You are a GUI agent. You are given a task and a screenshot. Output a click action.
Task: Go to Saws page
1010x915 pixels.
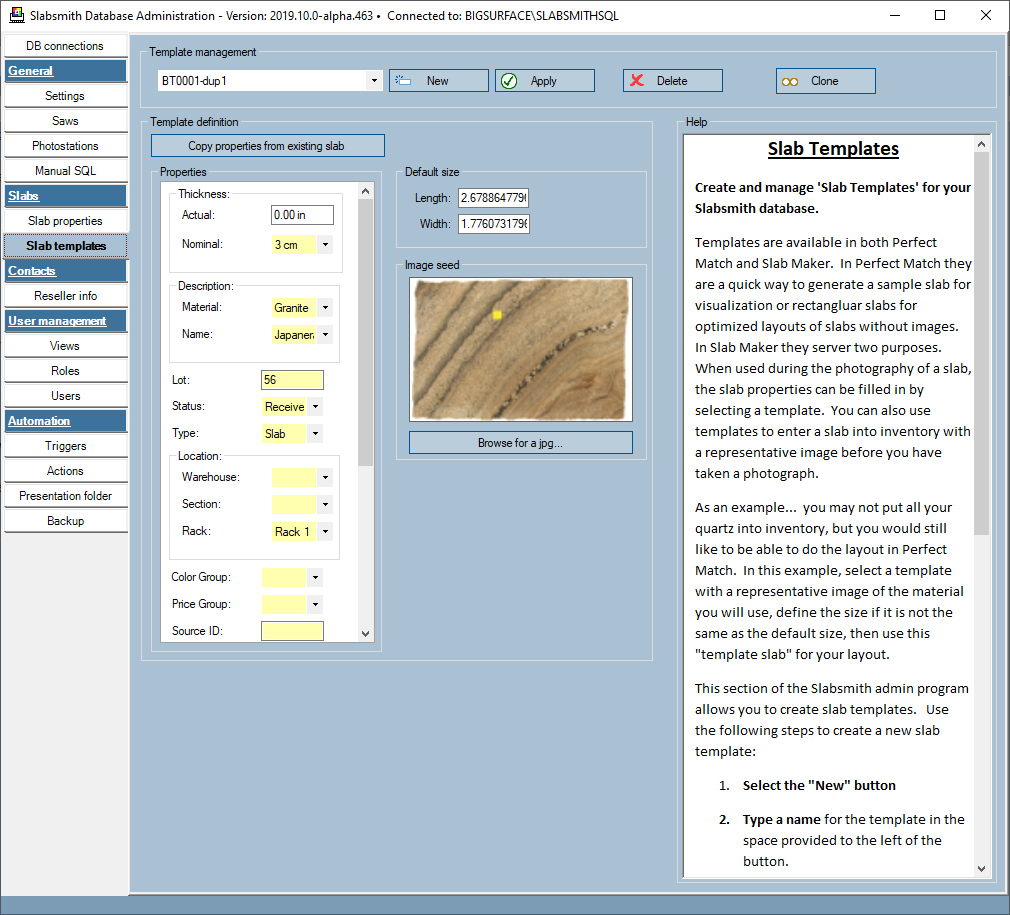tap(65, 121)
